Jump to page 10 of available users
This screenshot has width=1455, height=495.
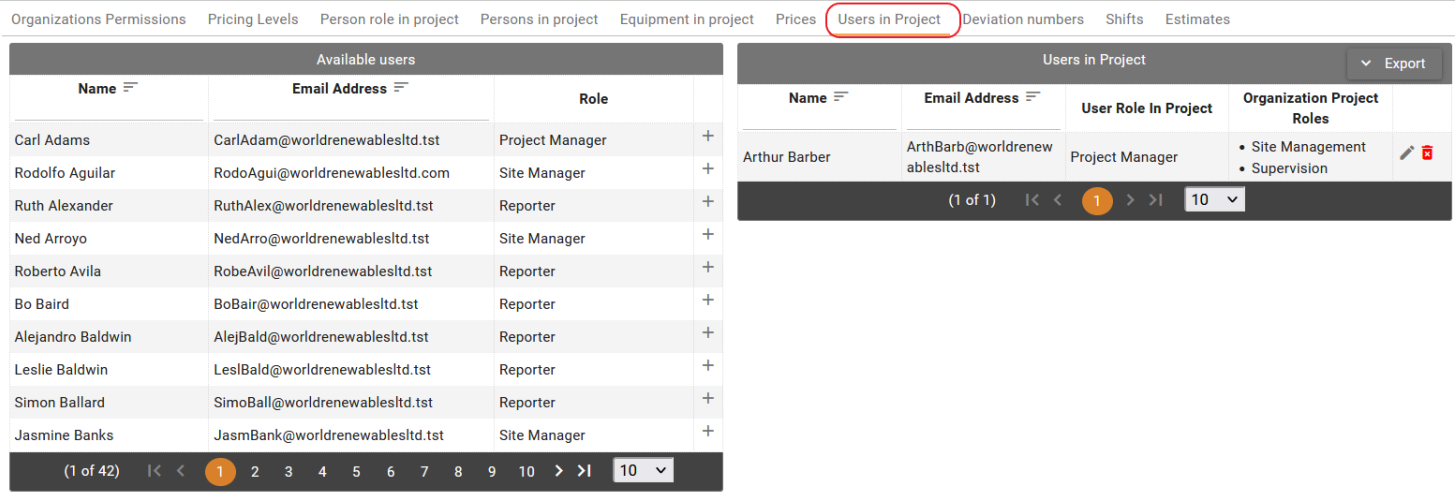(x=526, y=471)
